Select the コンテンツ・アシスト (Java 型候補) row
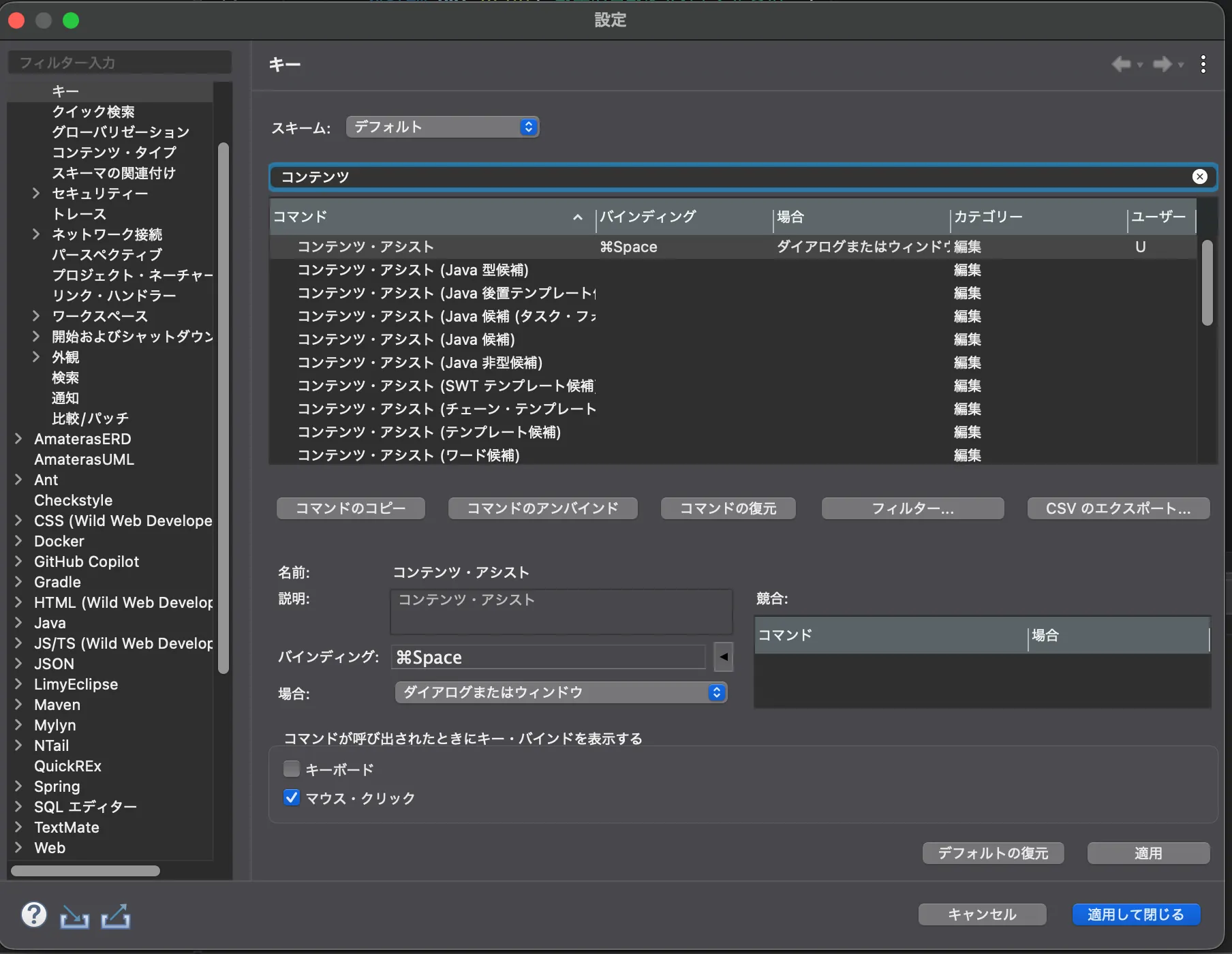The height and width of the screenshot is (954, 1232). pyautogui.click(x=733, y=270)
